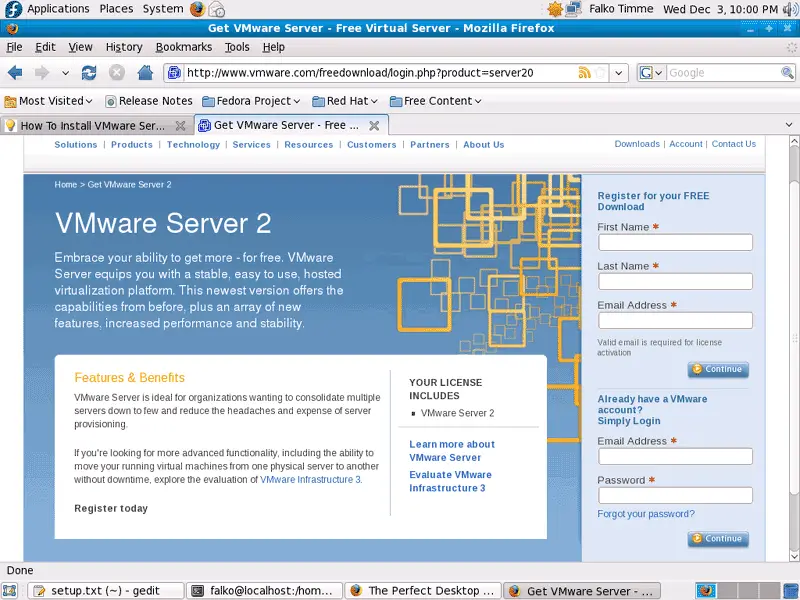Click Learn more about VMware Server

452,451
